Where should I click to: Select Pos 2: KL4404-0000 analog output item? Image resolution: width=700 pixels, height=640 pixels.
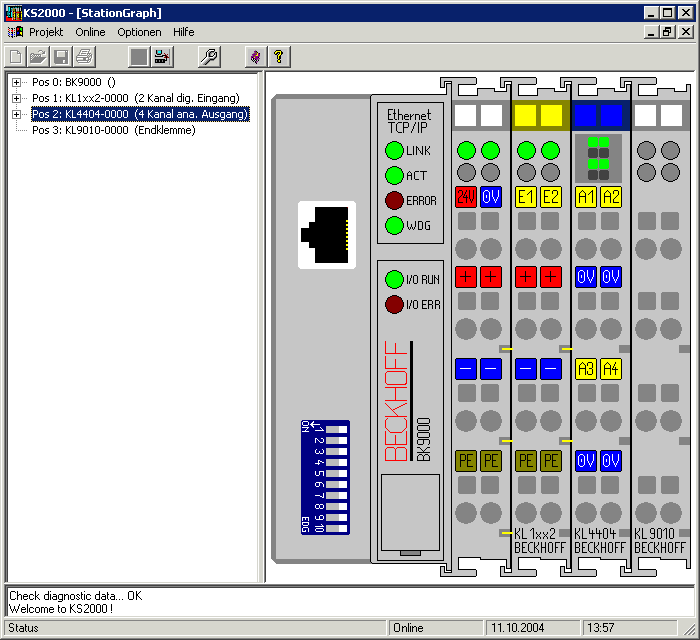point(140,114)
